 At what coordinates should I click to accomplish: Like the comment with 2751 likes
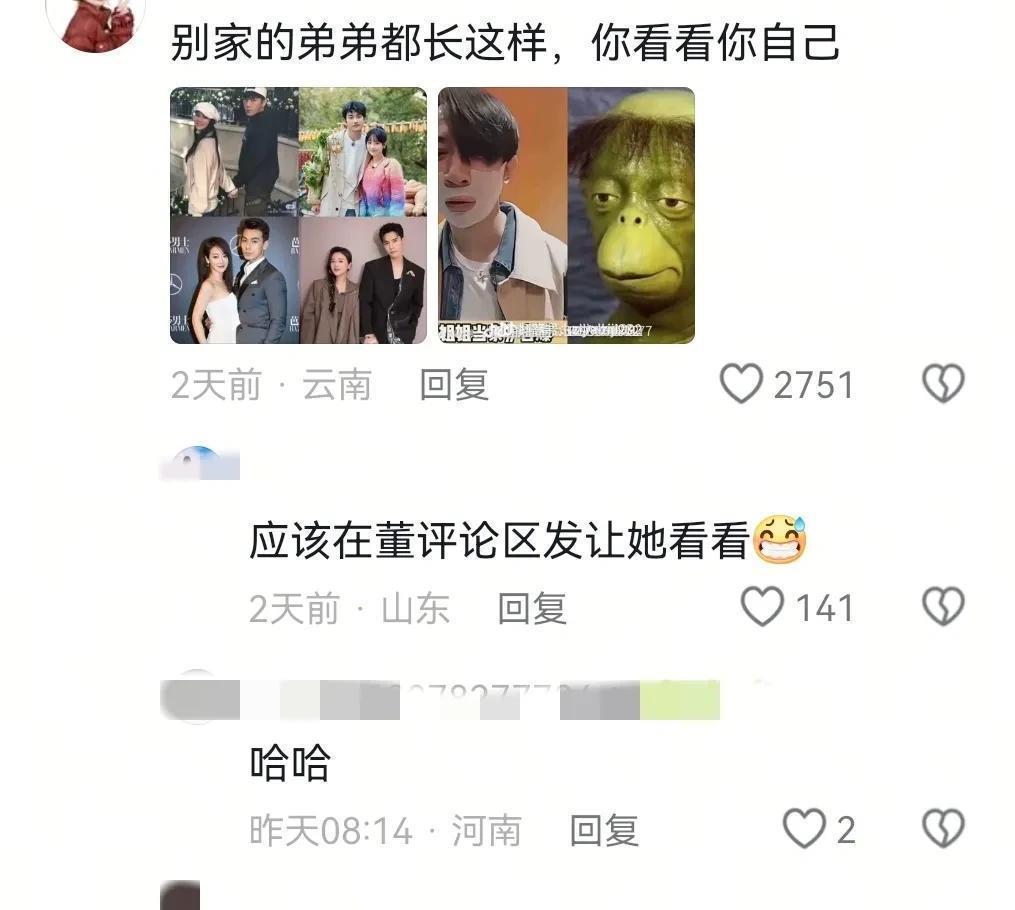coord(741,383)
